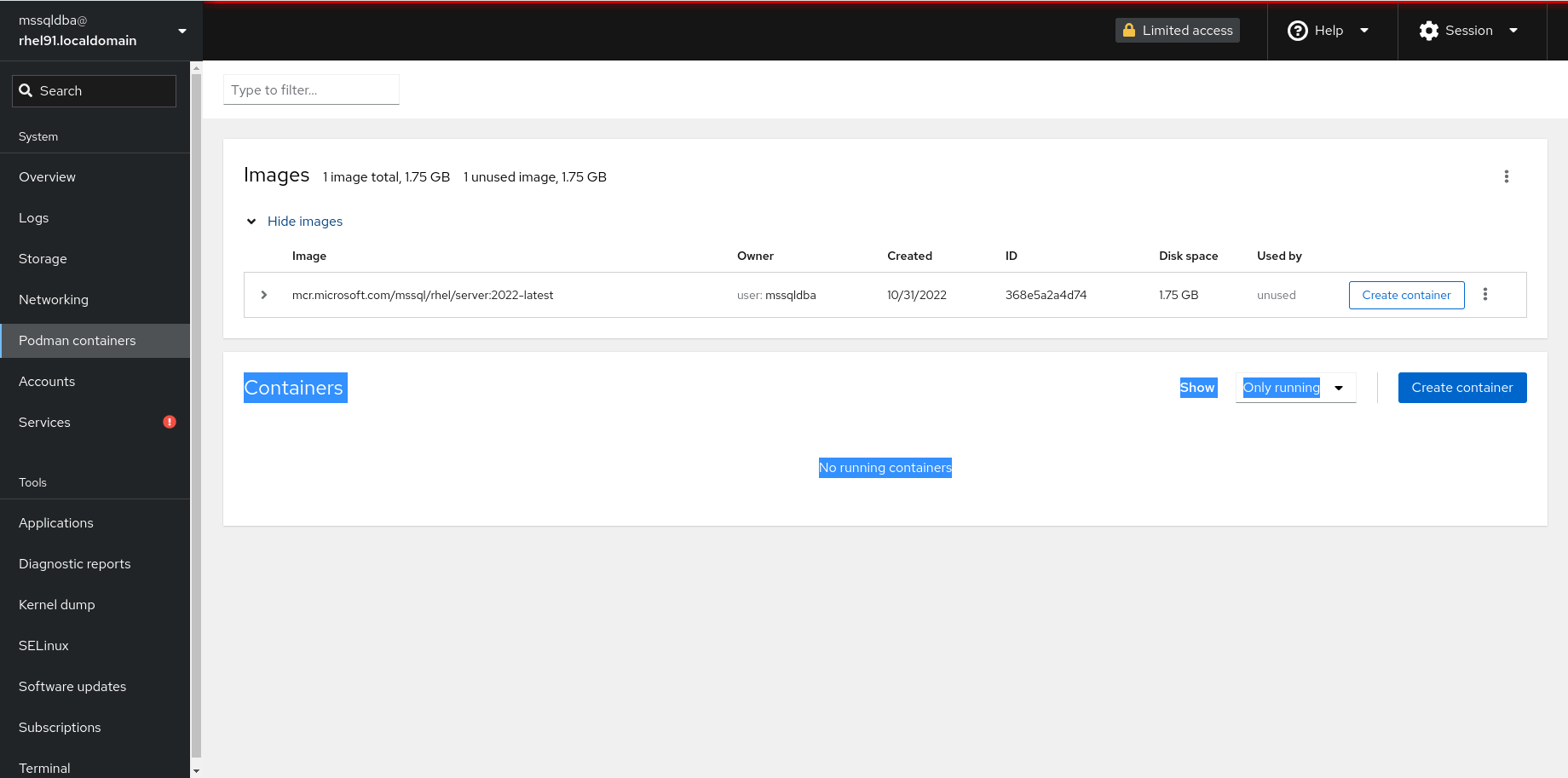This screenshot has width=1568, height=778.
Task: Click the blue Create container button
Action: pos(1461,388)
